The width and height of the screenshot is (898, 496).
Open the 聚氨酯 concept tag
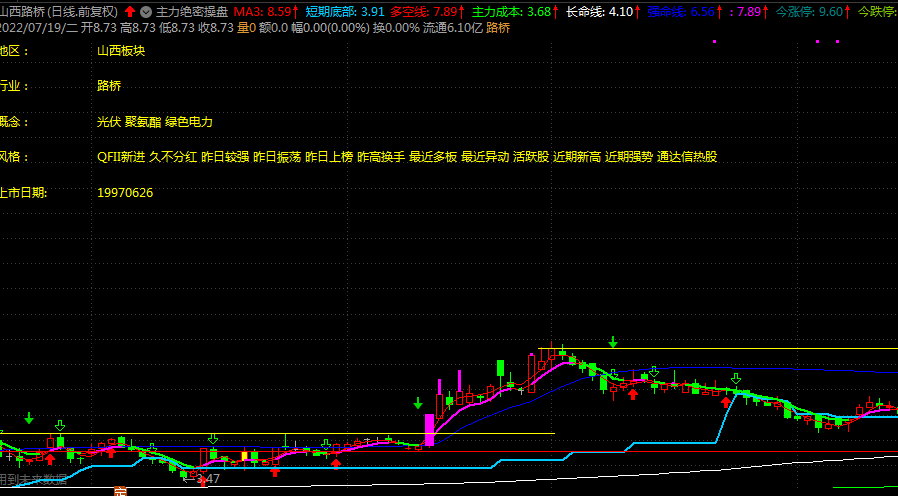[x=143, y=121]
